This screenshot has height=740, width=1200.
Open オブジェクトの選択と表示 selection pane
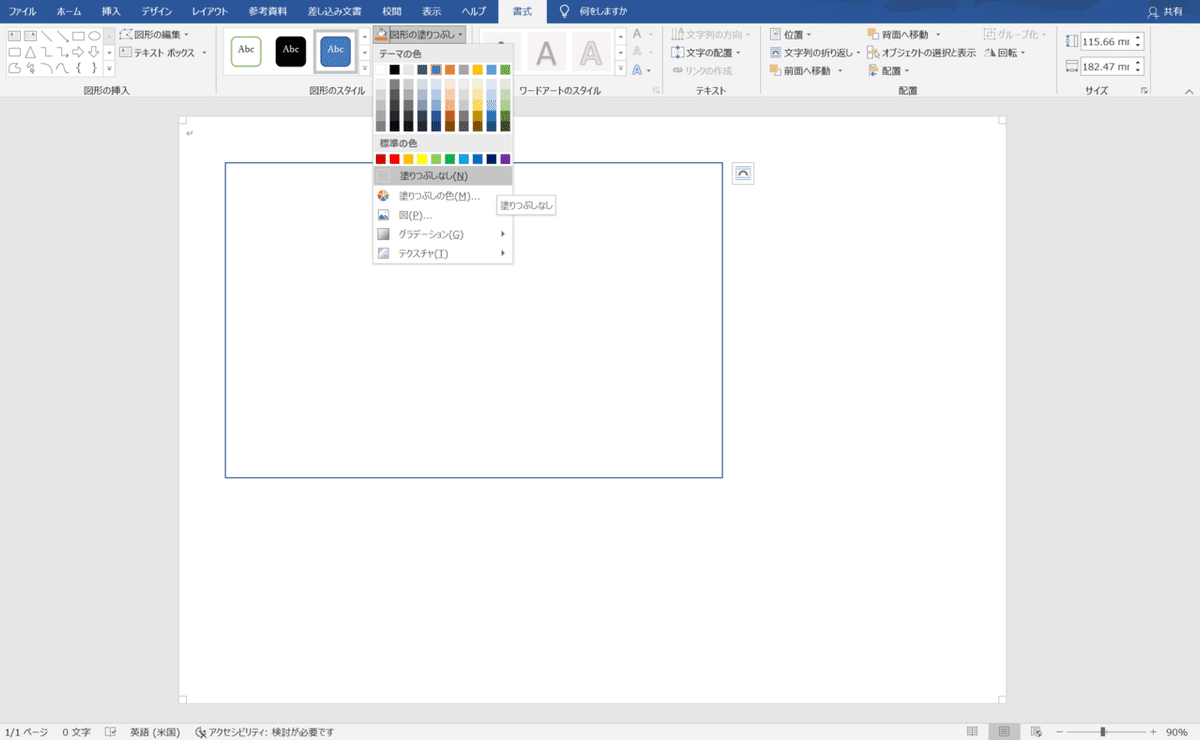pos(921,52)
